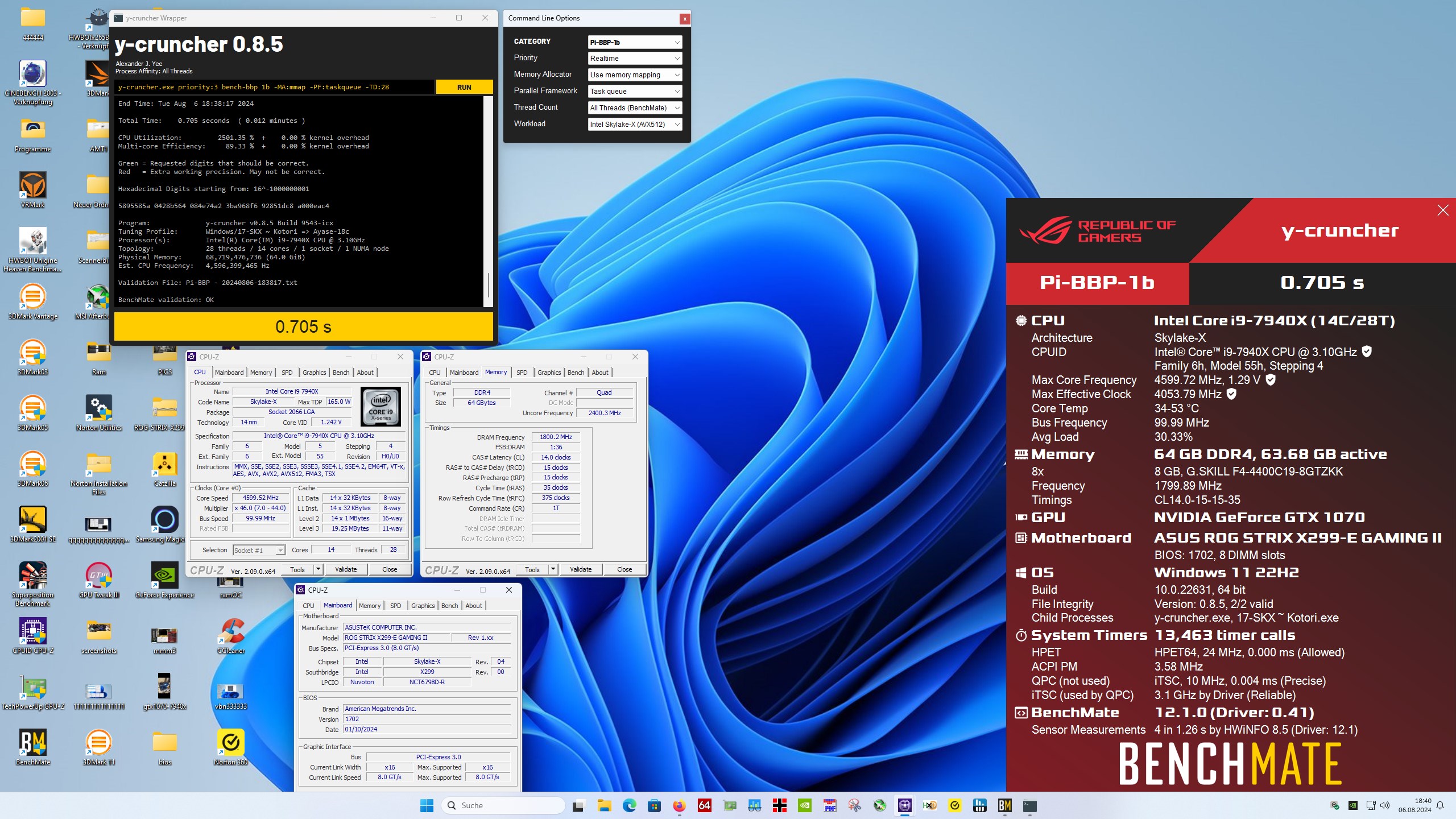Click Close button in CPU-Z Memory window
This screenshot has width=1456, height=819.
(624, 569)
